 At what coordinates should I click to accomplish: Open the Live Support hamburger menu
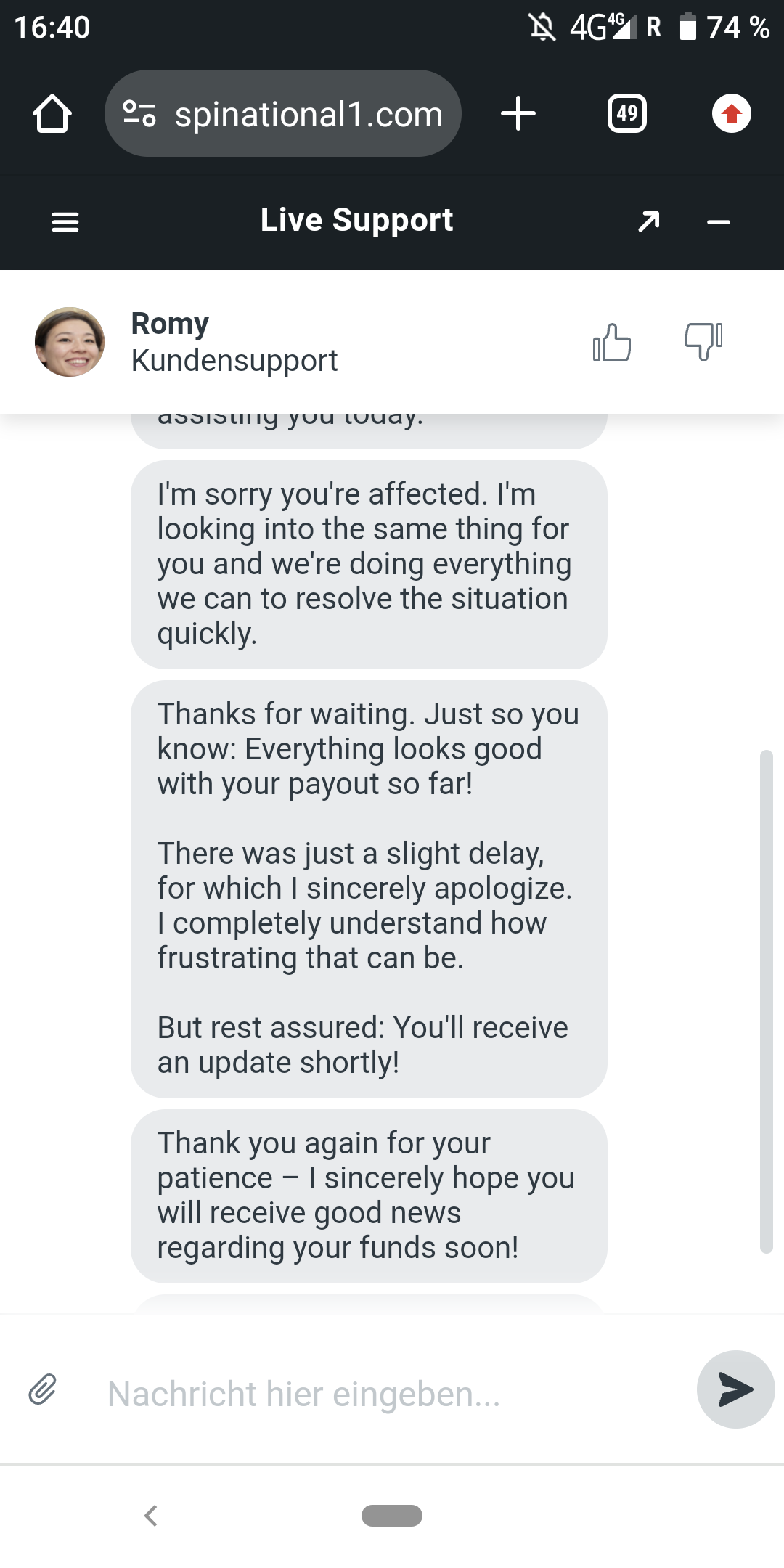[65, 221]
